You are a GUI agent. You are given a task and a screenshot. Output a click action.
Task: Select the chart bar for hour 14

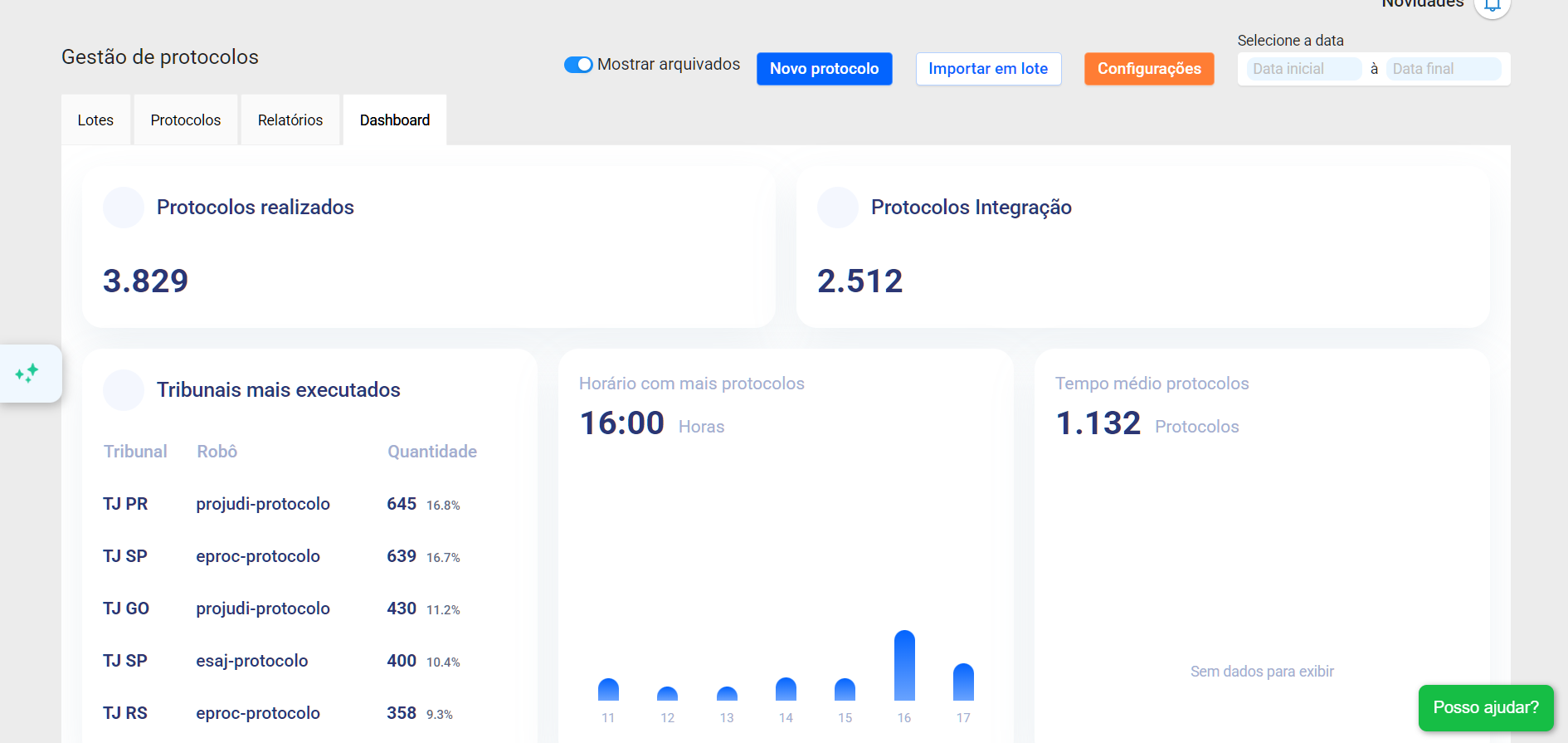click(x=786, y=689)
